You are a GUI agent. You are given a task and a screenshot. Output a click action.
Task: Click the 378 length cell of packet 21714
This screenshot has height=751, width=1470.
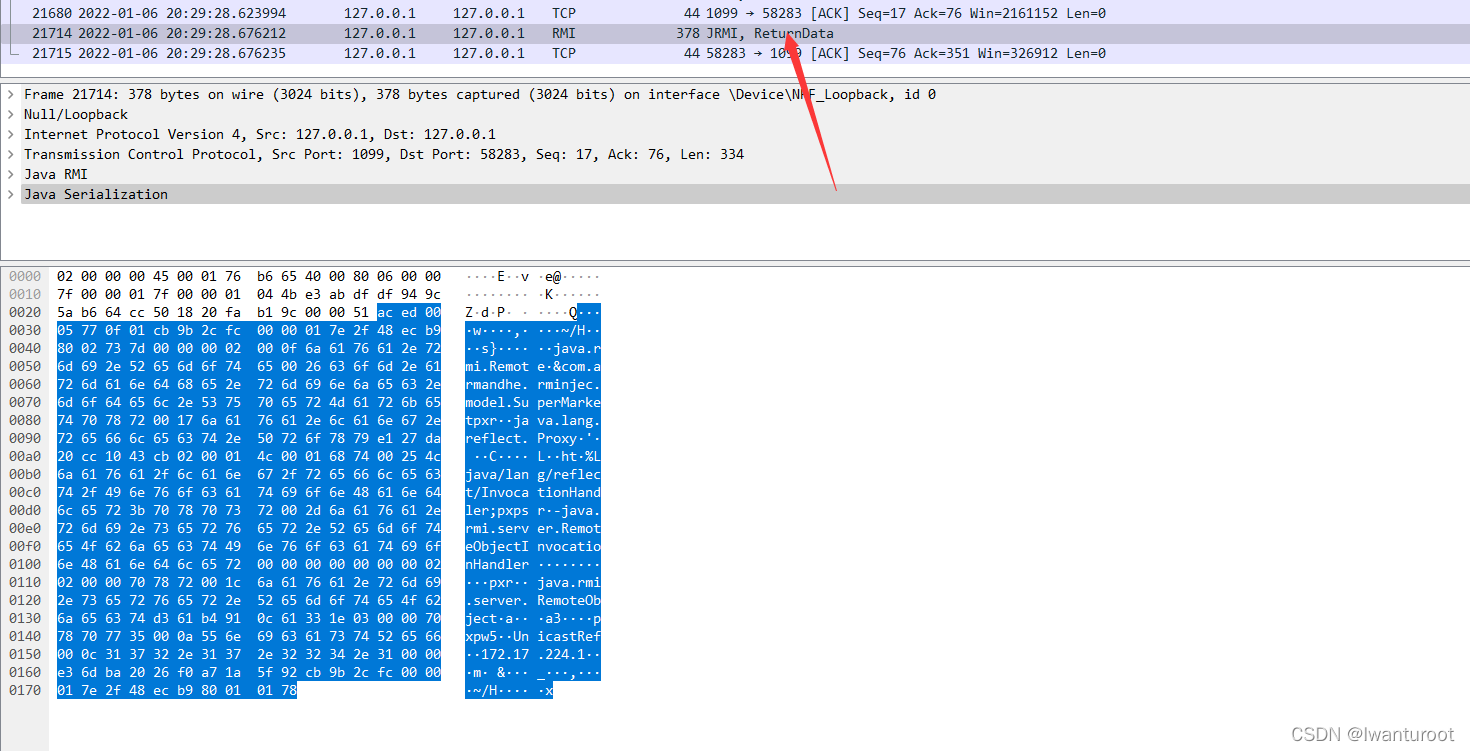[x=688, y=34]
